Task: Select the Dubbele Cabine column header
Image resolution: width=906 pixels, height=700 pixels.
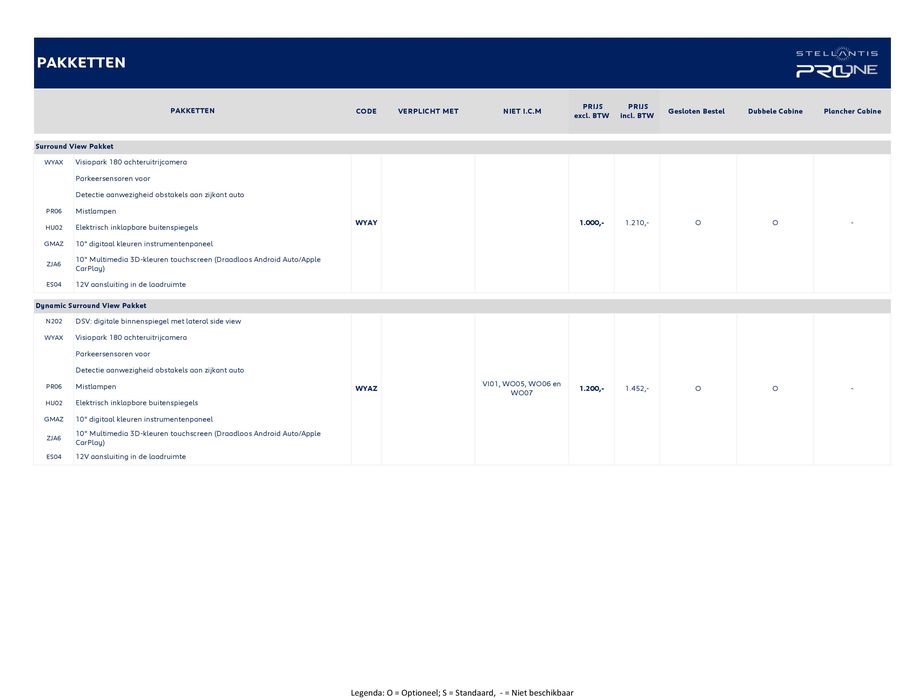Action: (775, 111)
